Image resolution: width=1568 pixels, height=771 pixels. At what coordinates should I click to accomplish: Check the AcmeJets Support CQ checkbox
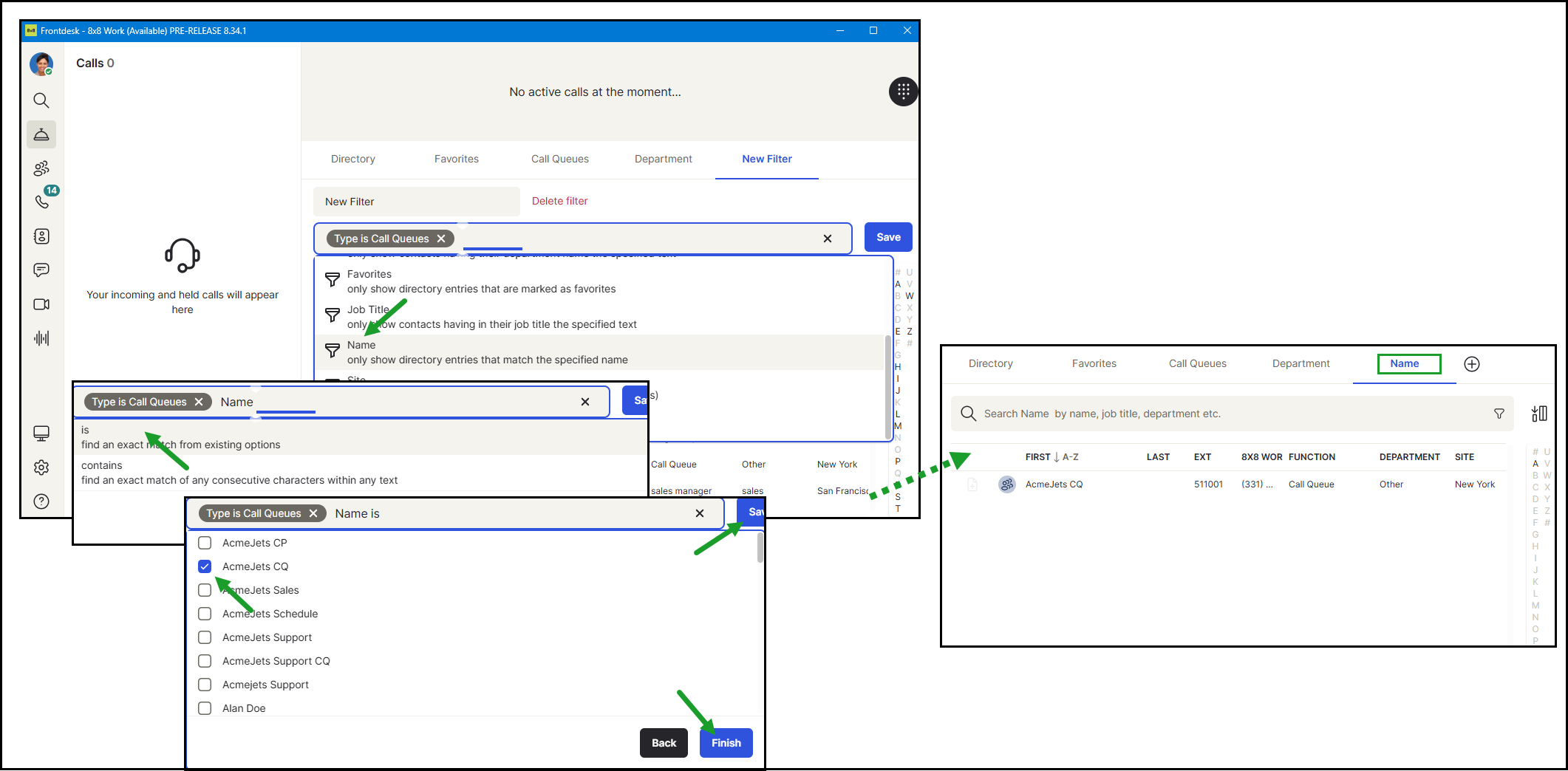coord(205,661)
